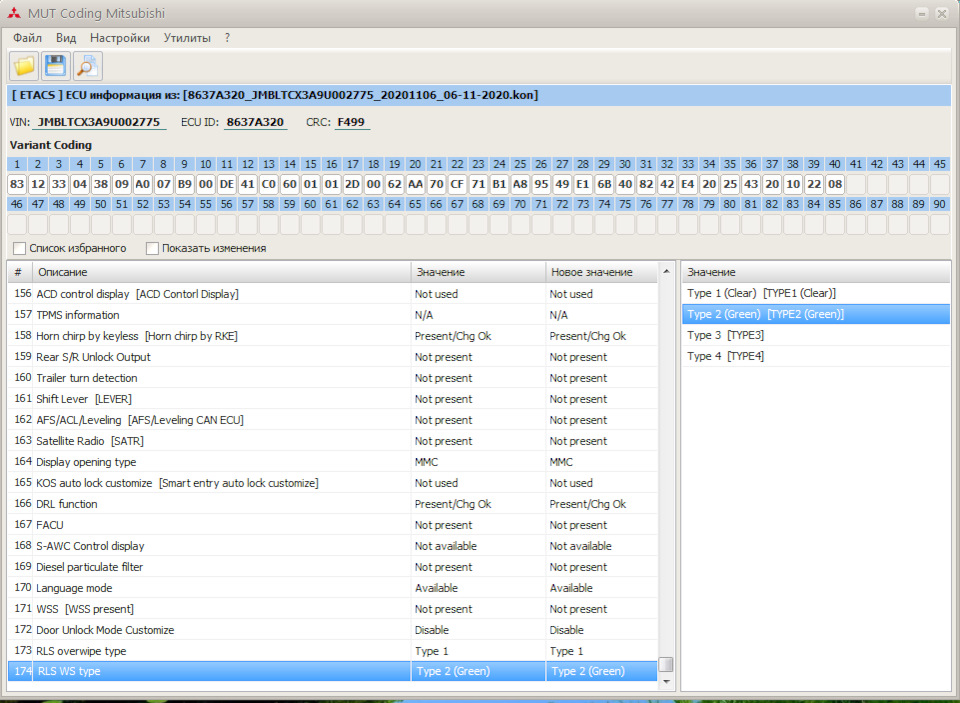Image resolution: width=960 pixels, height=703 pixels.
Task: Click variant coding byte 40 value 08
Action: click(x=834, y=184)
